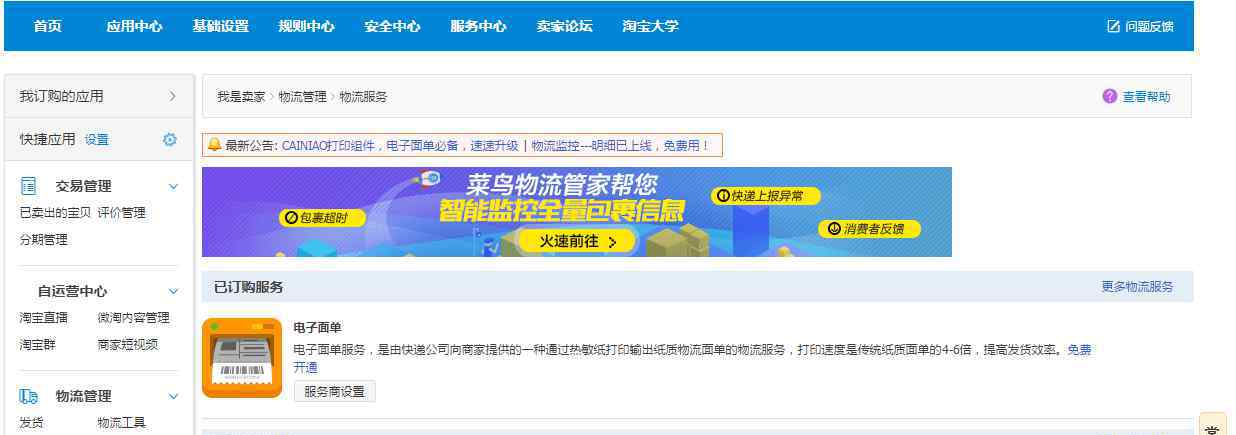Go to 淘宝群 in sidebar

[x=37, y=344]
